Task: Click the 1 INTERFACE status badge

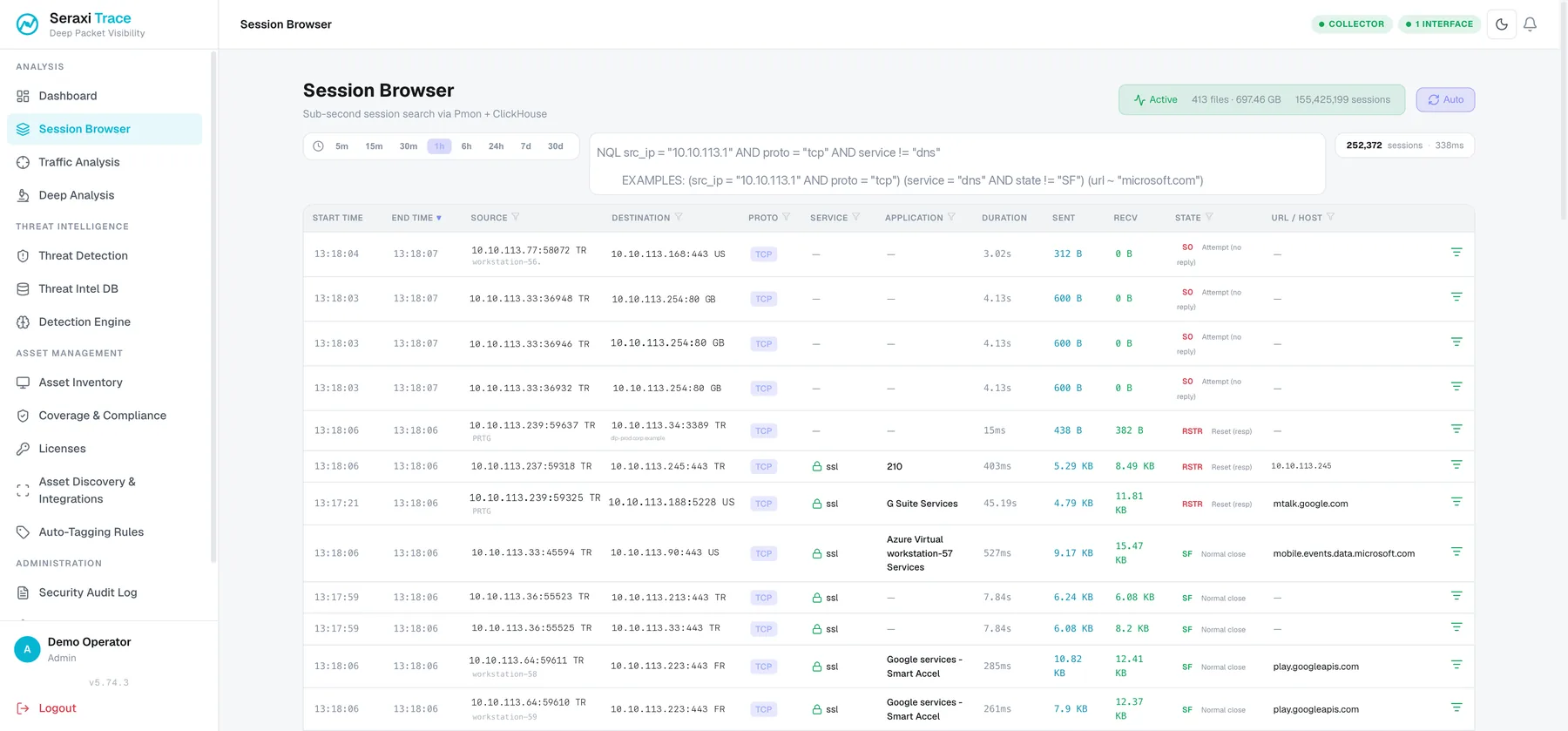Action: [x=1439, y=24]
